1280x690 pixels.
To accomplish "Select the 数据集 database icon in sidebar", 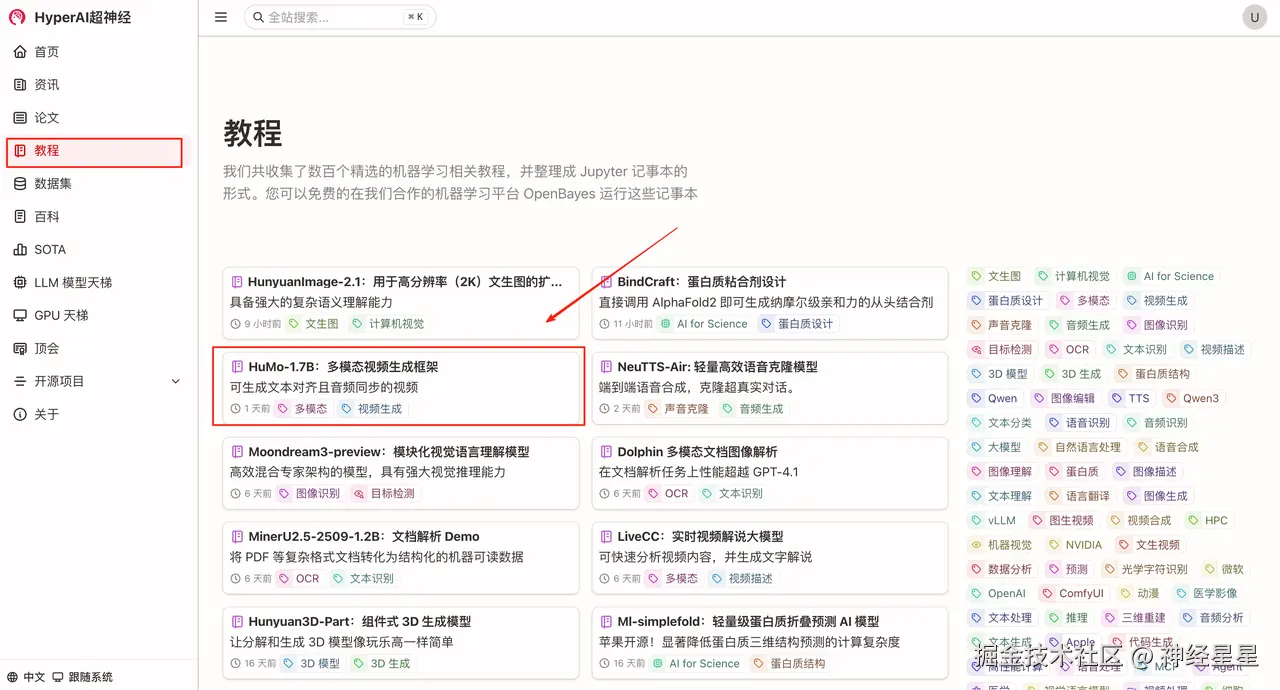I will coord(20,184).
